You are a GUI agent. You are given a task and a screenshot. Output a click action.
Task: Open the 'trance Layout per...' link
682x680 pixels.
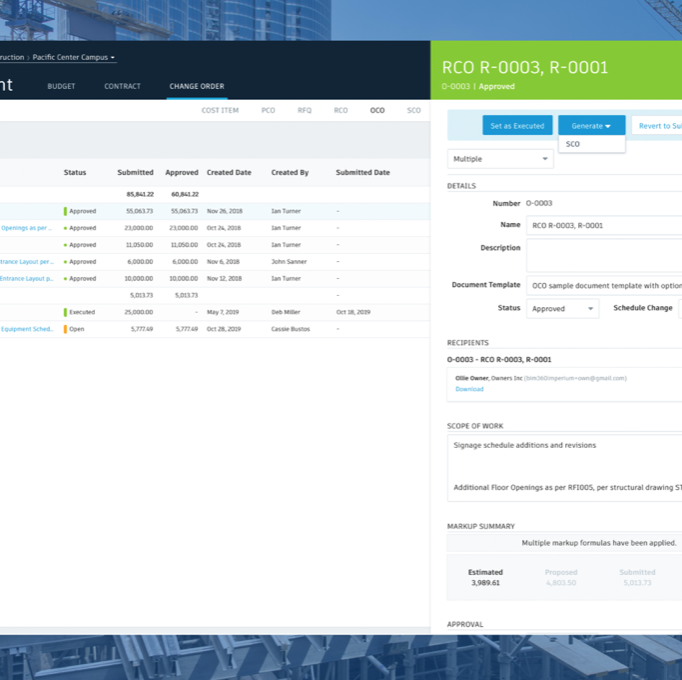click(x=27, y=261)
